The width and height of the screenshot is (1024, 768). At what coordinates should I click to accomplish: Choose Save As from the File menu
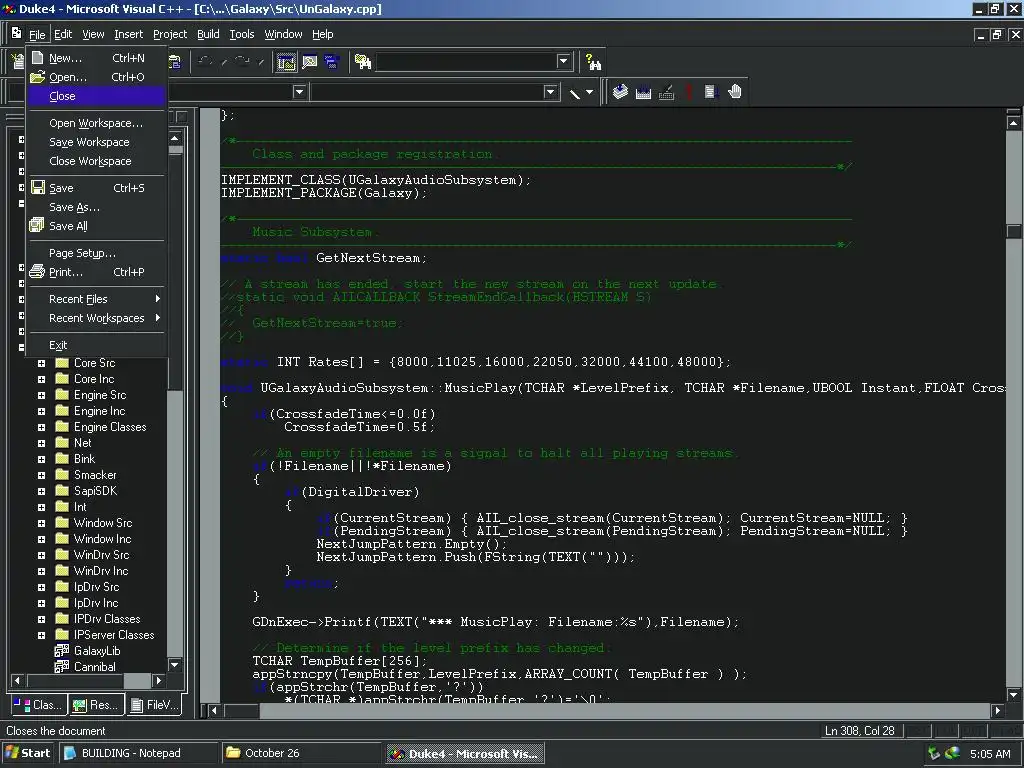[x=96, y=207]
